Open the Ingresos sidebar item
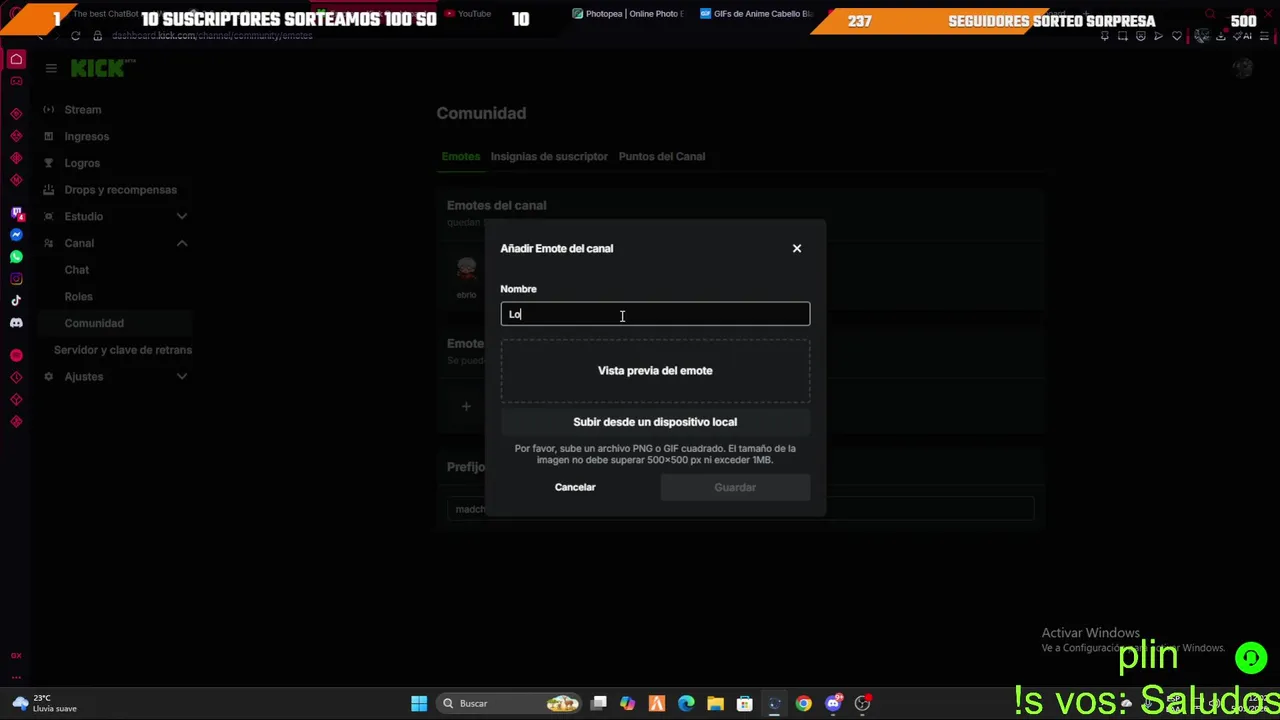The image size is (1280, 720). click(87, 136)
